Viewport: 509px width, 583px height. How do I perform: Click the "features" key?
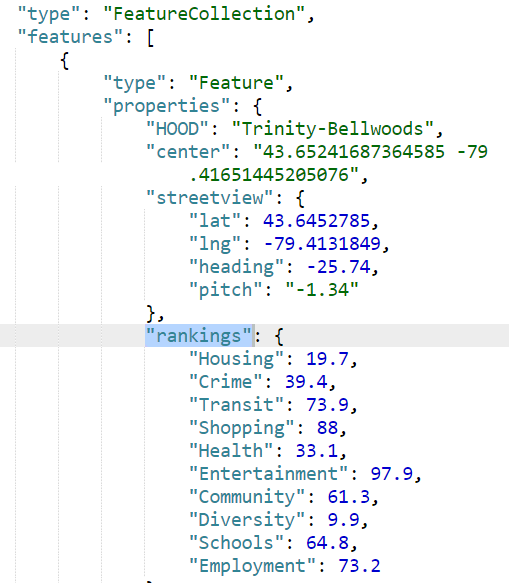click(x=70, y=37)
